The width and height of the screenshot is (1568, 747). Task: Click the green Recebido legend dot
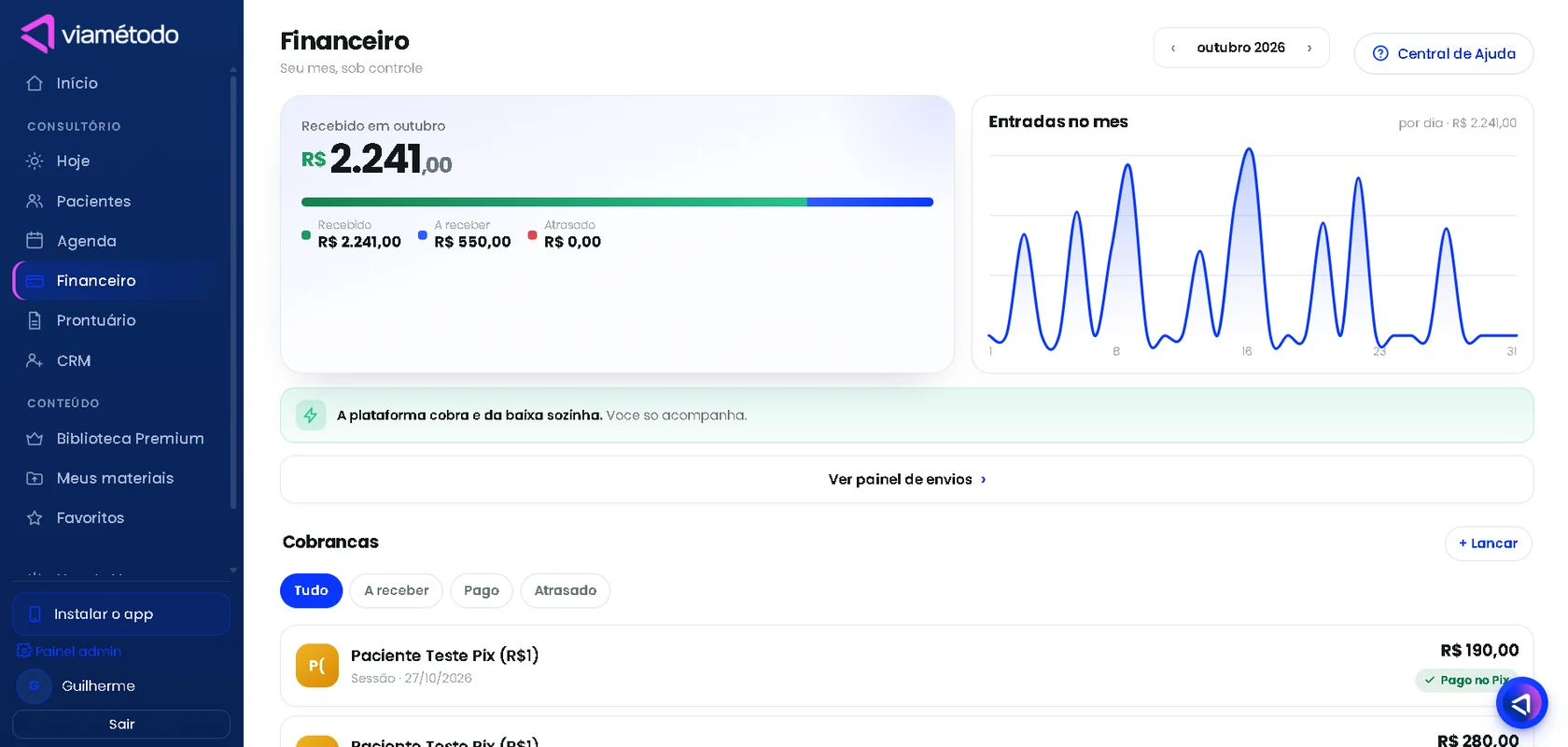coord(306,235)
